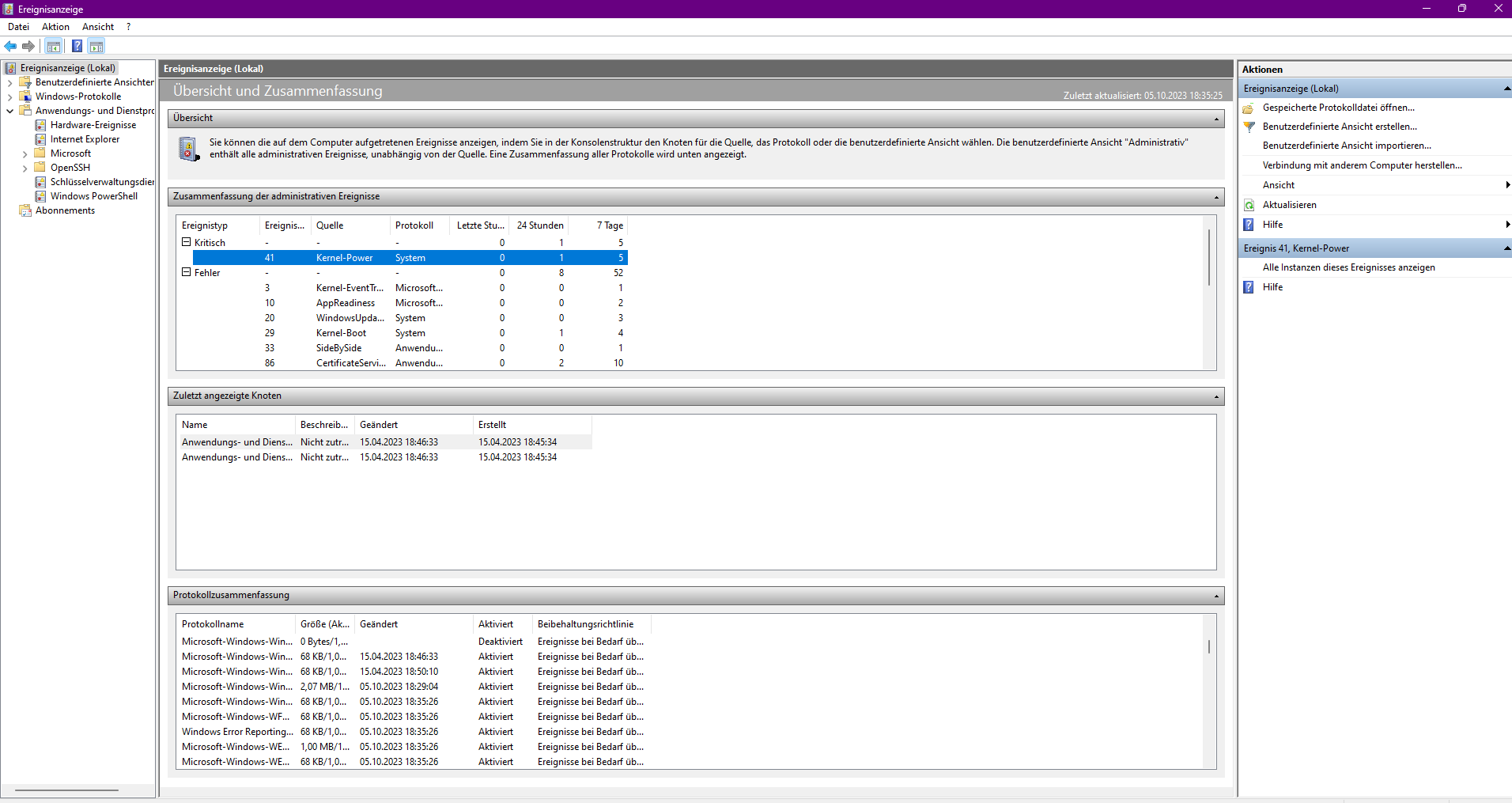1512x803 pixels.
Task: Select the SideBySide event 33 row
Action: pos(403,348)
